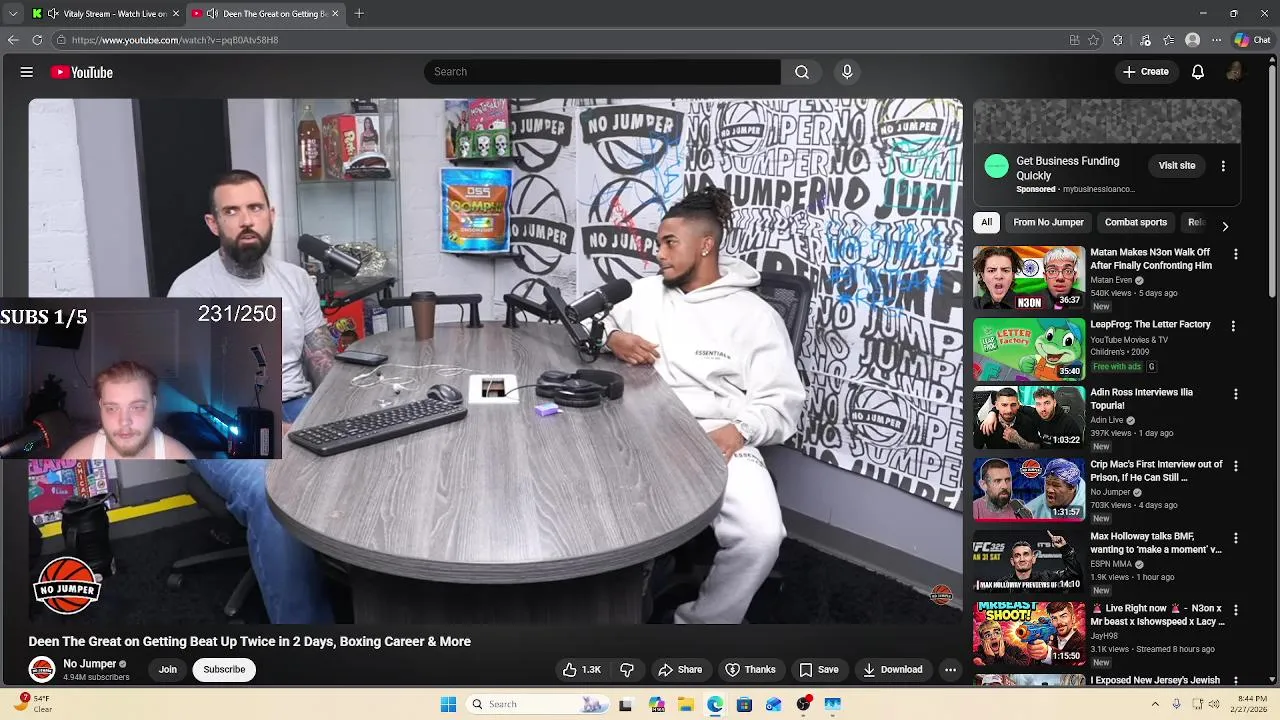Open the MrBeast Shoot live stream thumbnail
This screenshot has height=720, width=1280.
[x=1029, y=634]
